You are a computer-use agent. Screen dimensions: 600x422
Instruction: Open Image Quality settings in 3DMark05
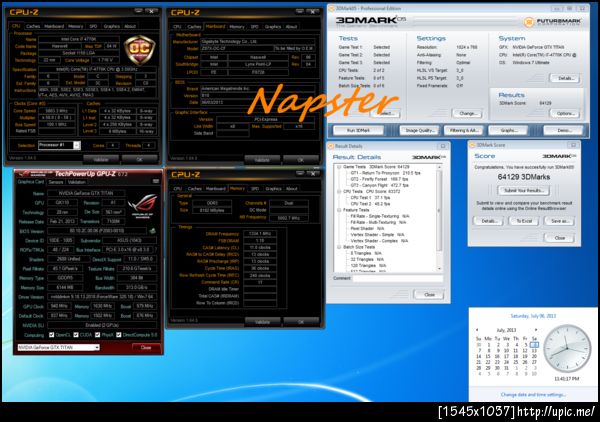(x=420, y=130)
